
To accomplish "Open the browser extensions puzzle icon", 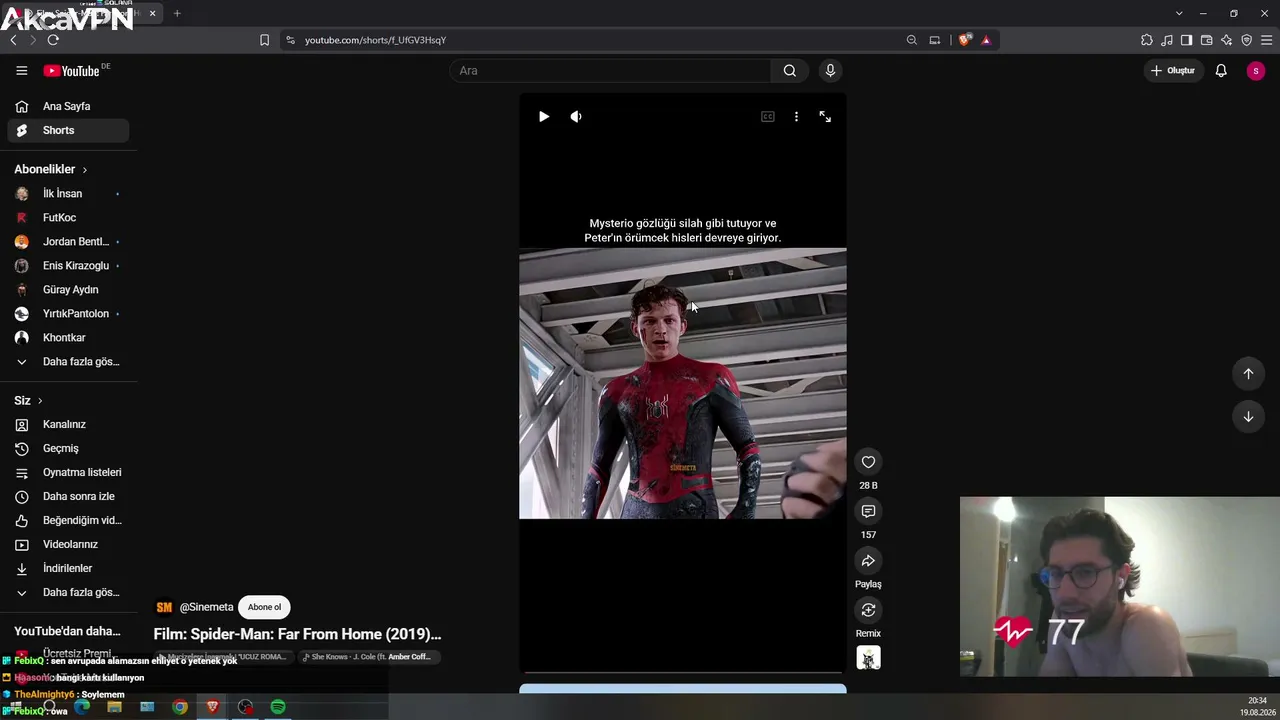I will [1147, 40].
